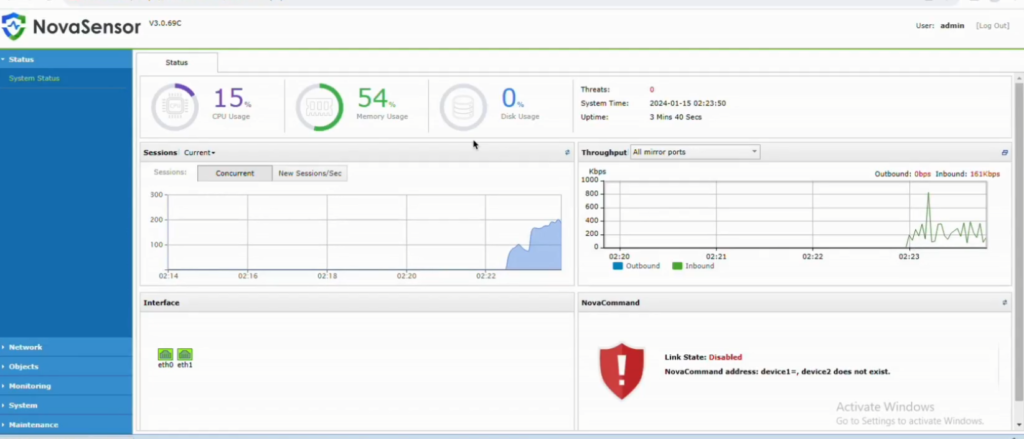1024x439 pixels.
Task: Click the Uptime value 3 Mins 40 Secs
Action: pyautogui.click(x=676, y=117)
